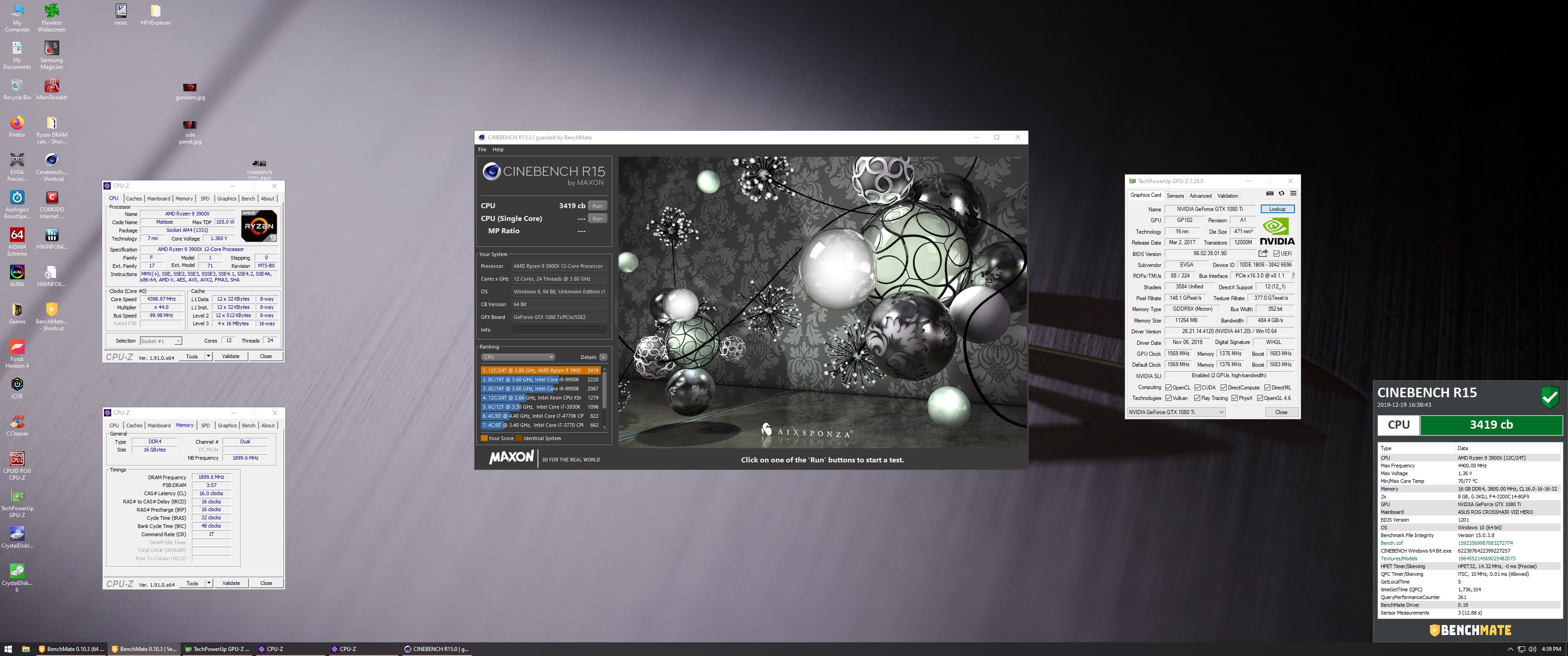Open GPU selection dropdown in GPU-Z
Image resolution: width=1568 pixels, height=656 pixels.
(1176, 412)
